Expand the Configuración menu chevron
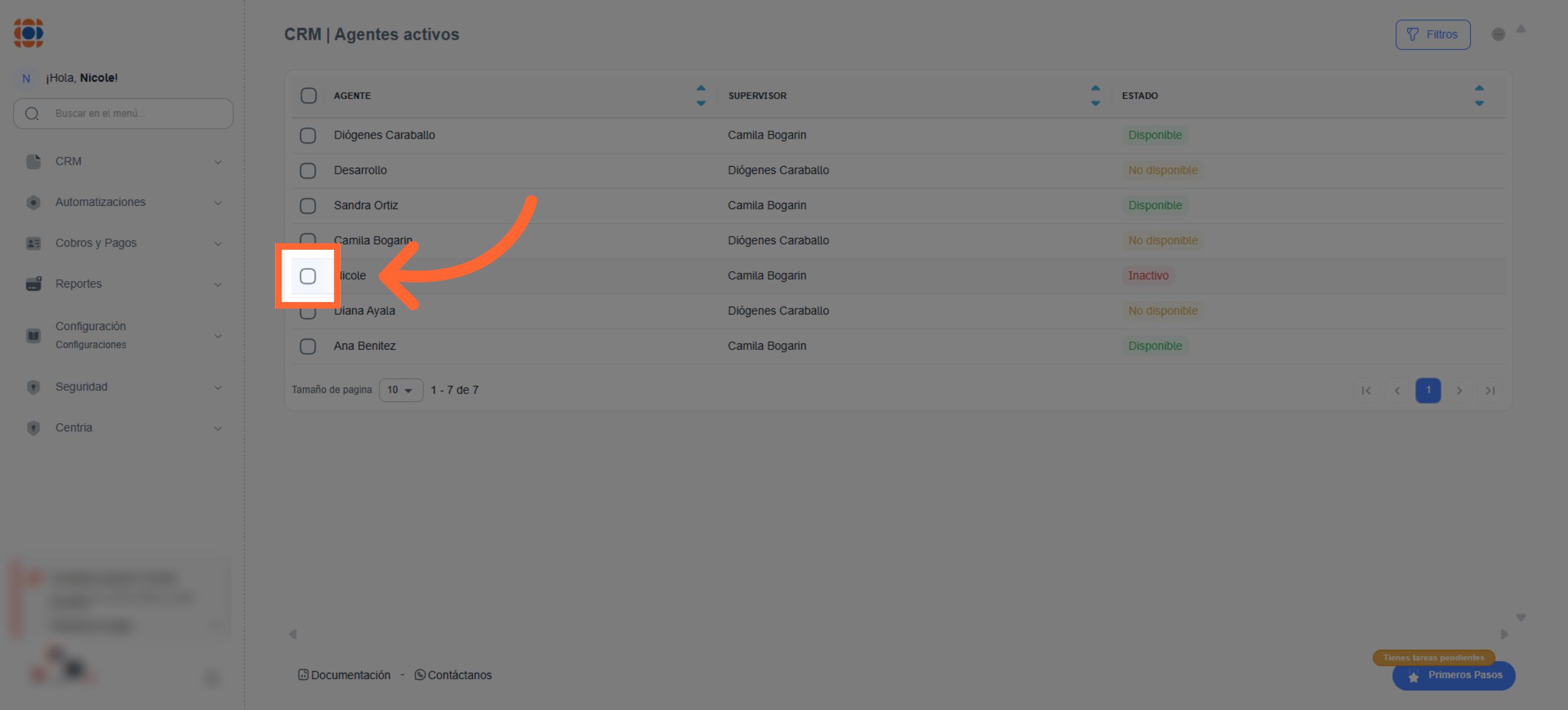Viewport: 1568px width, 710px height. [x=218, y=336]
